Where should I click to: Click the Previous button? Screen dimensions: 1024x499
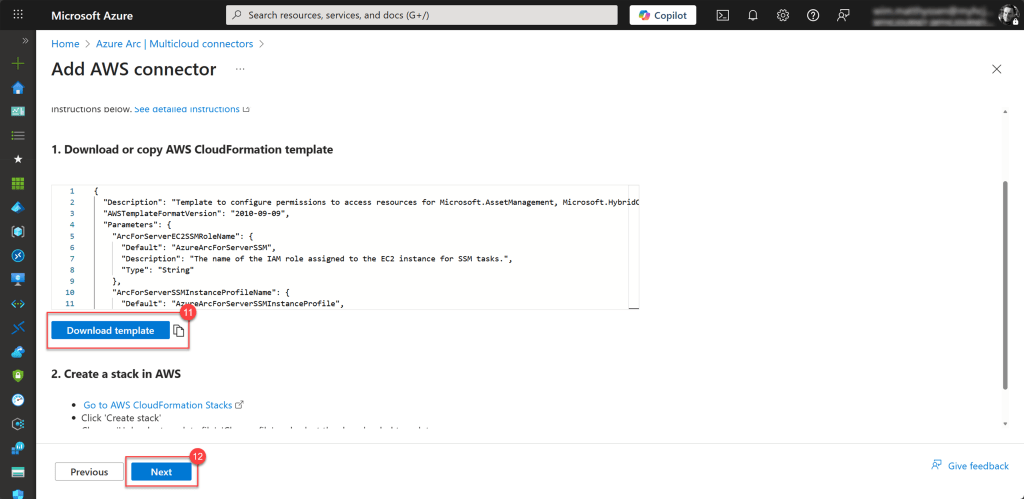(89, 472)
